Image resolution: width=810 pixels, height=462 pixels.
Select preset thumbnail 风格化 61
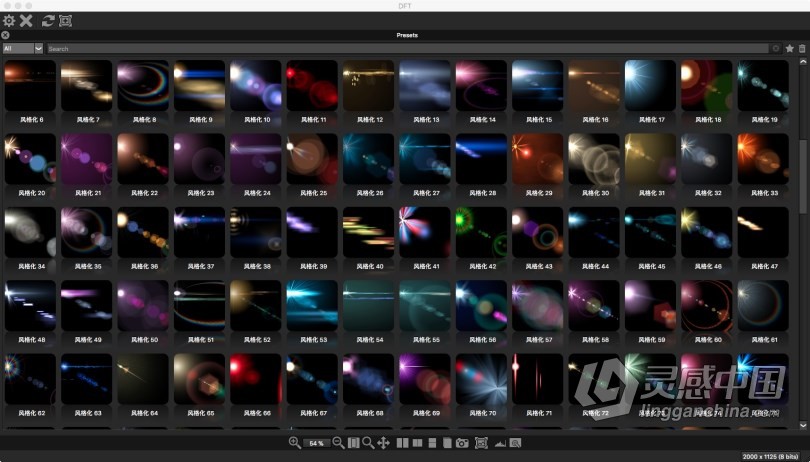coord(764,305)
